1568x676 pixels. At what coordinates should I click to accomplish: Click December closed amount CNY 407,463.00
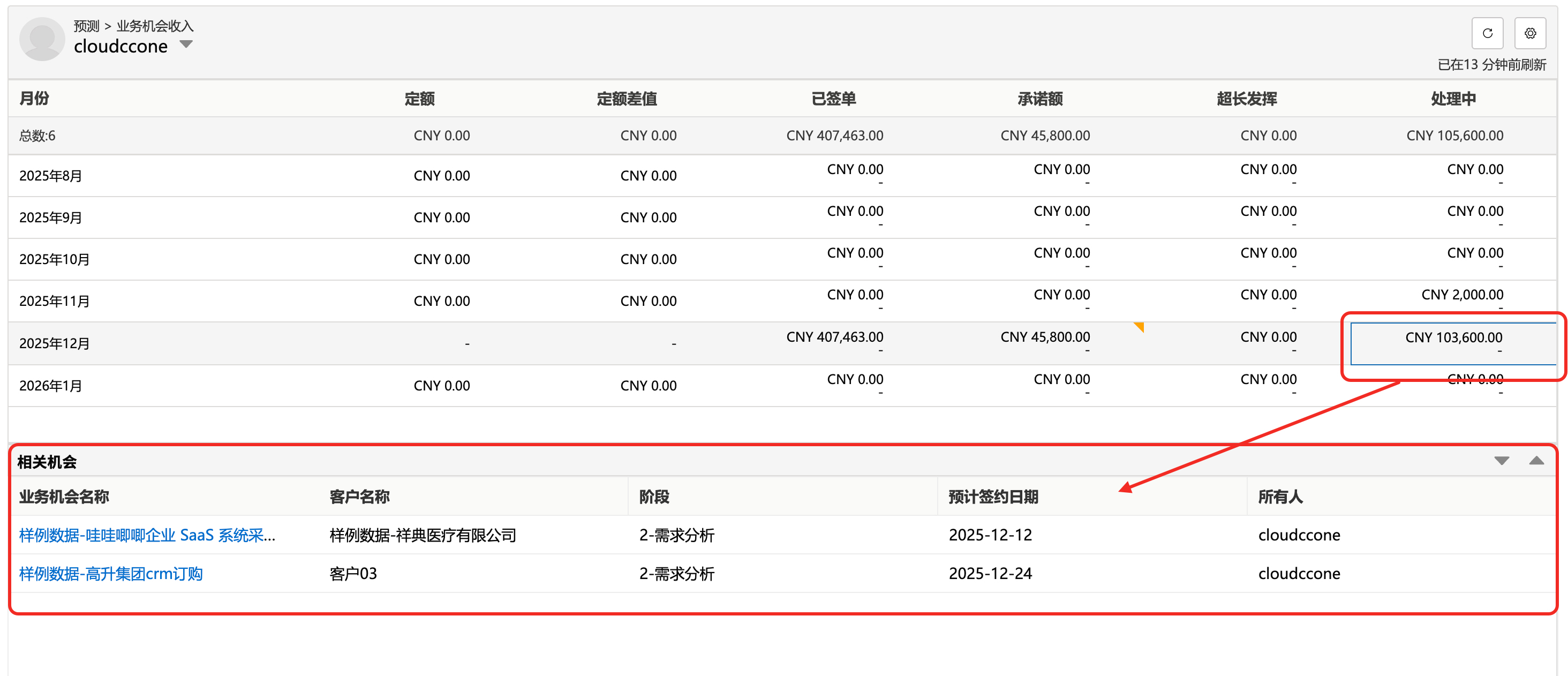[x=834, y=337]
